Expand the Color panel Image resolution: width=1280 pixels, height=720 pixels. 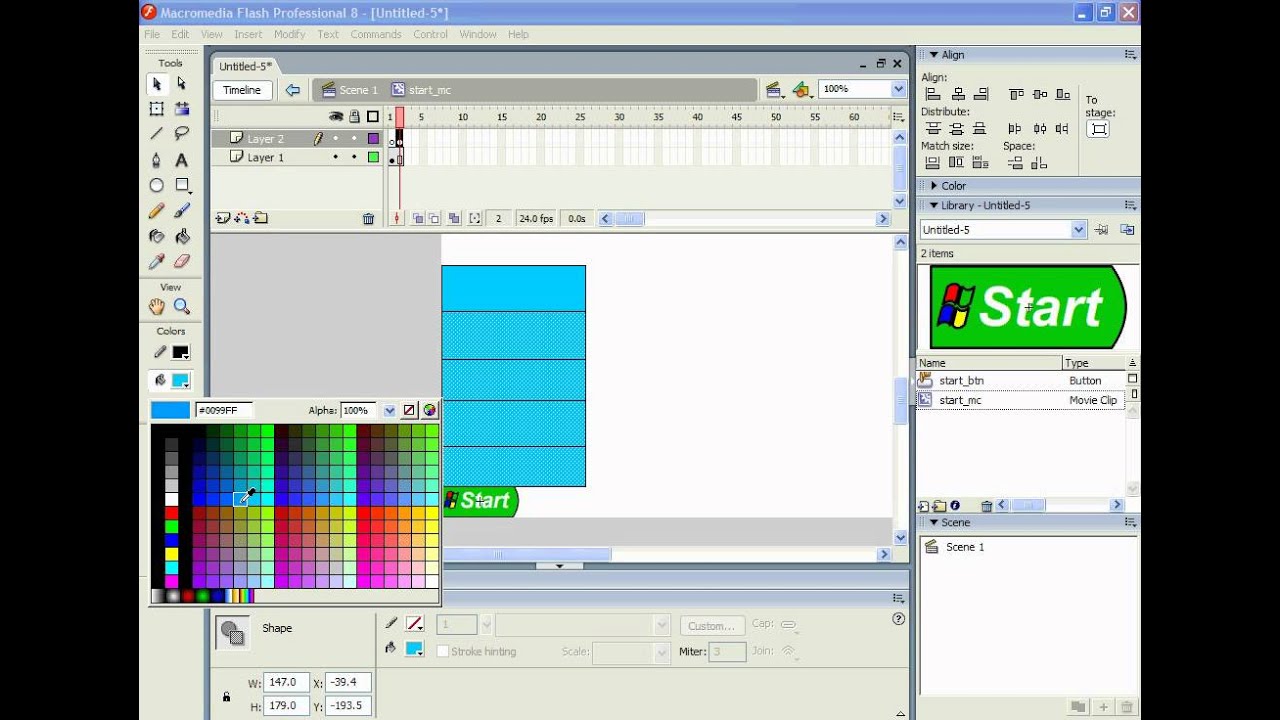click(934, 186)
